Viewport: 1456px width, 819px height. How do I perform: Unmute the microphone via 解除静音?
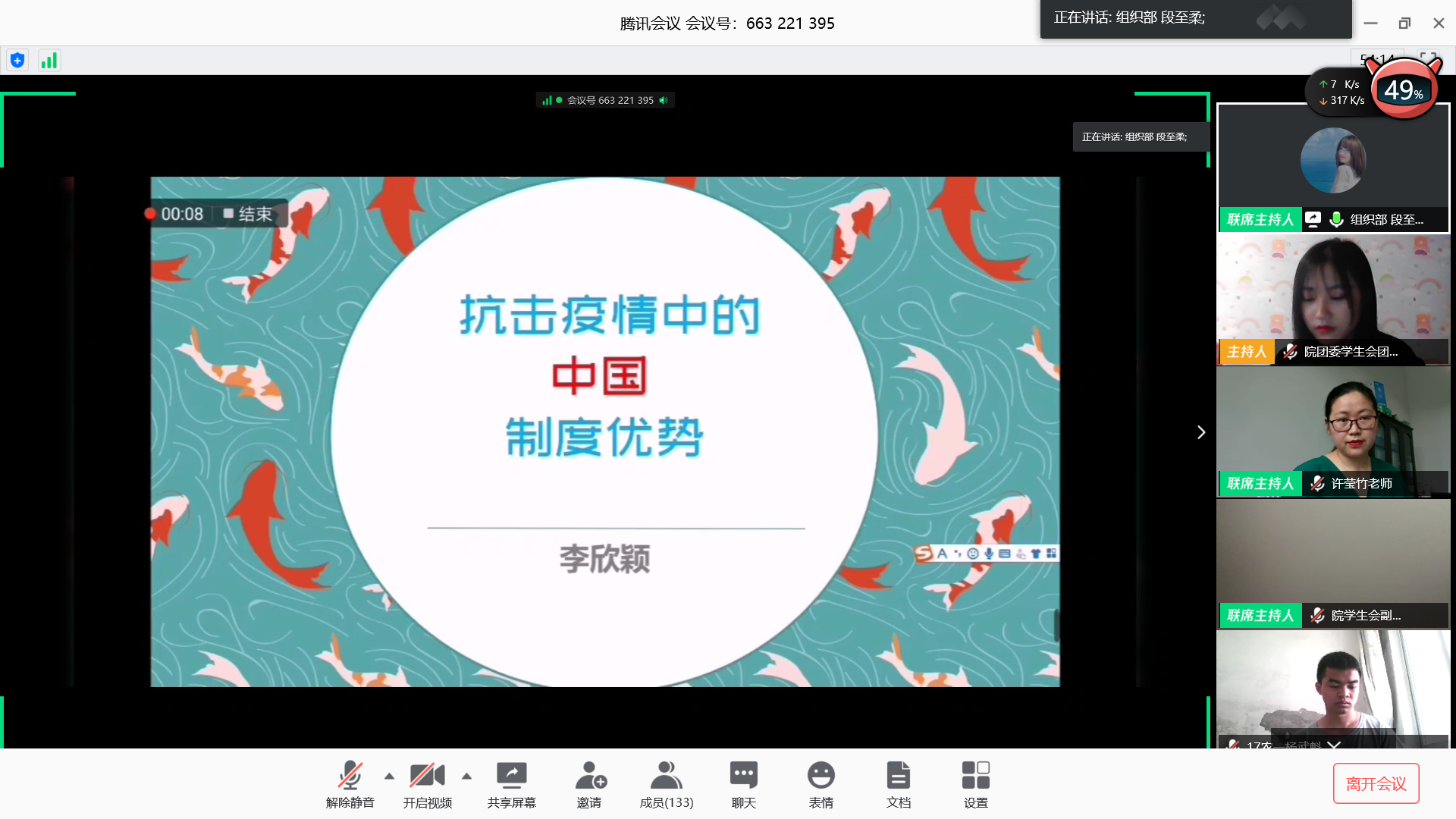[350, 783]
